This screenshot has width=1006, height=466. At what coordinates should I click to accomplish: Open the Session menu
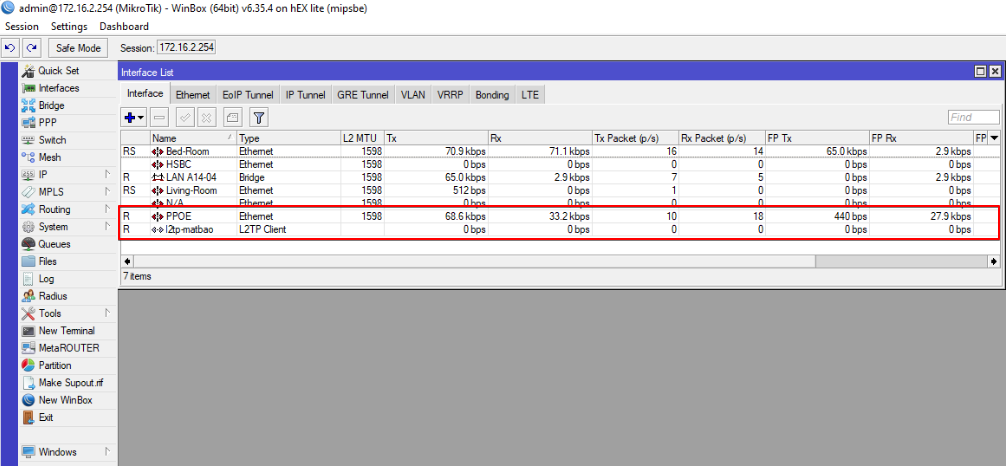pos(22,26)
